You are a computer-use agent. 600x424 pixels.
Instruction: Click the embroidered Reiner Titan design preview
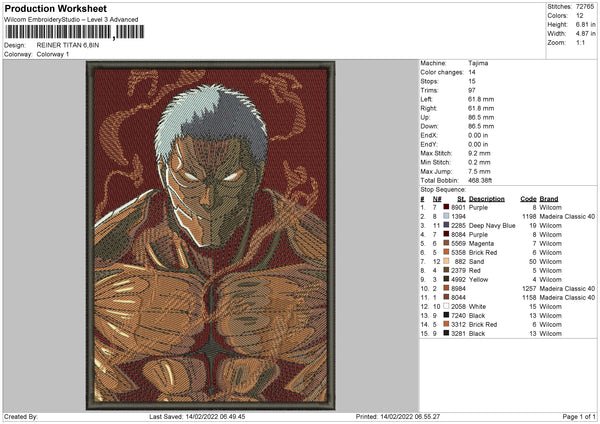click(x=210, y=235)
